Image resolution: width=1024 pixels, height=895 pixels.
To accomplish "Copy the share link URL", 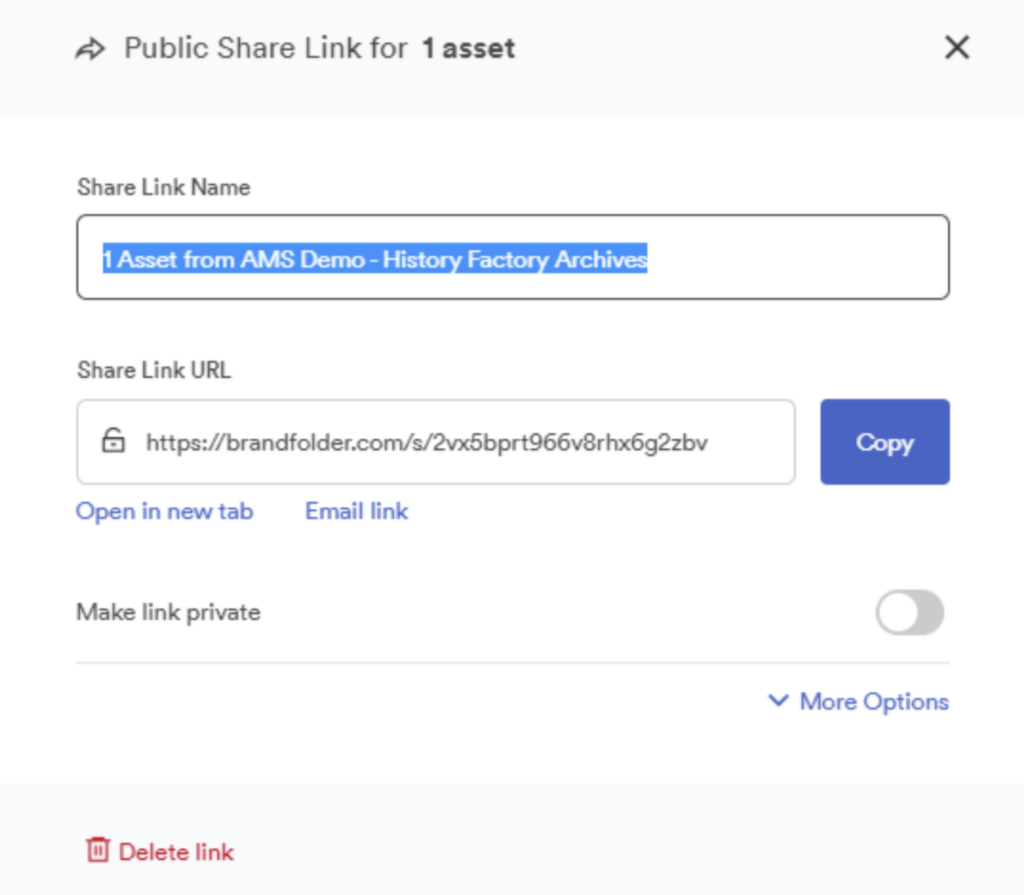I will (x=885, y=442).
